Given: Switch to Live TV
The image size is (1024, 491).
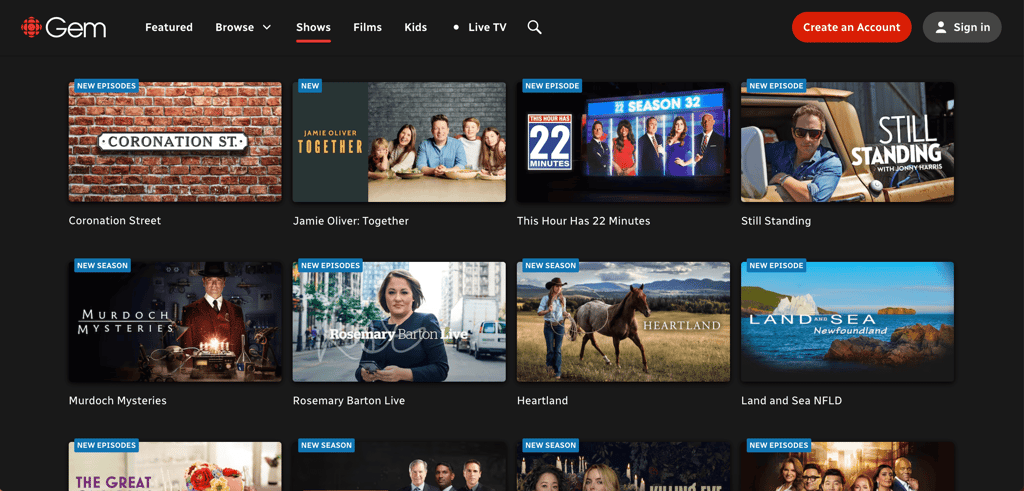Looking at the screenshot, I should click(487, 27).
